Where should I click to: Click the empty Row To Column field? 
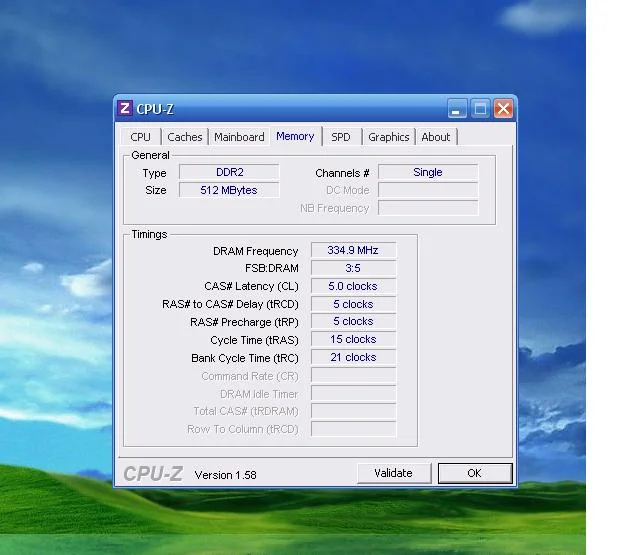[353, 429]
